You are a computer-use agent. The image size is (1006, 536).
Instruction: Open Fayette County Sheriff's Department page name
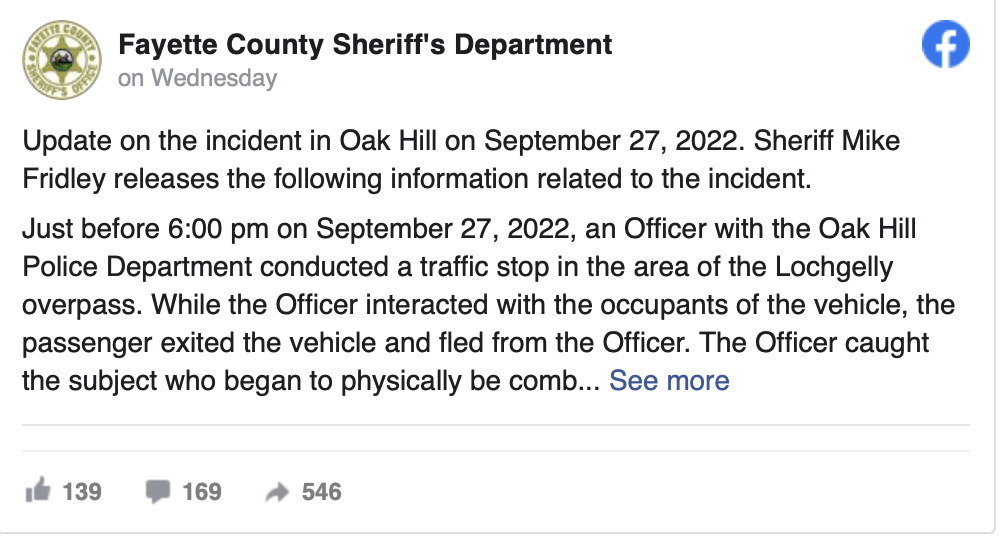tap(365, 45)
